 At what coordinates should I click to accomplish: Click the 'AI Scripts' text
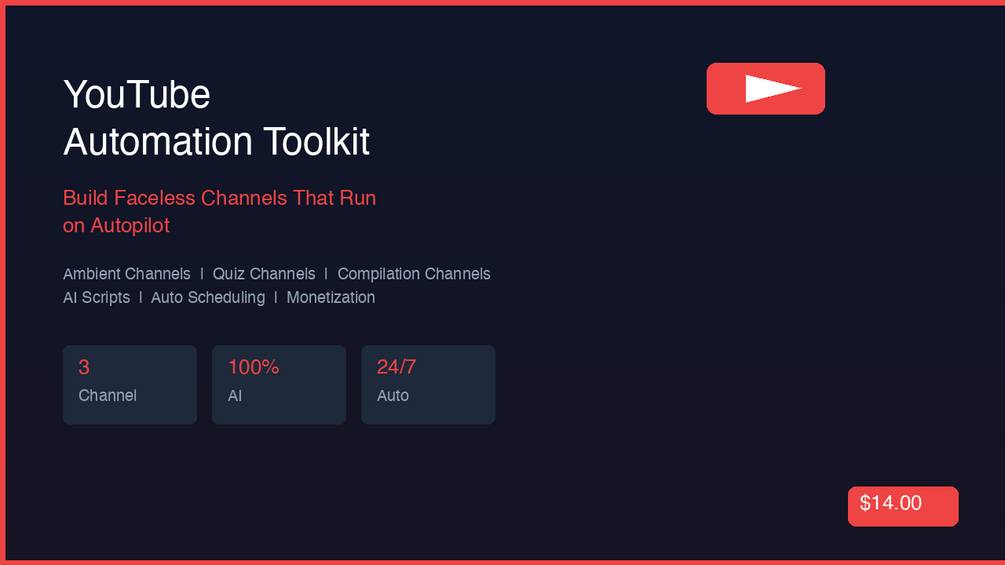[96, 297]
